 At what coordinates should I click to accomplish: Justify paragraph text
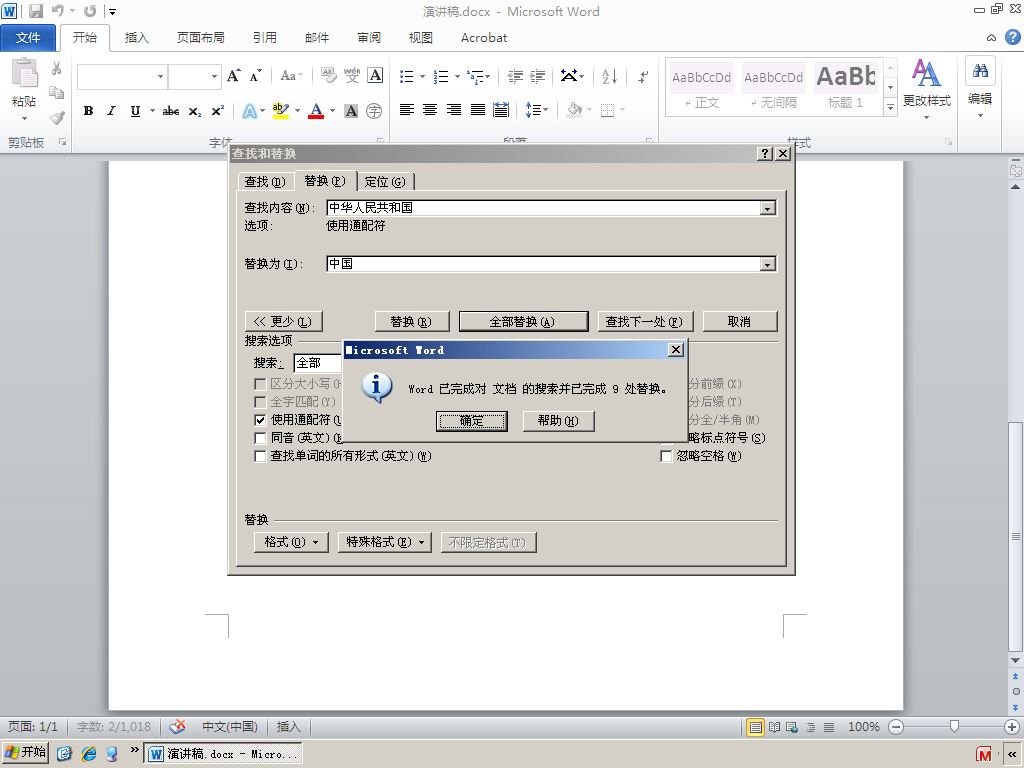(478, 110)
